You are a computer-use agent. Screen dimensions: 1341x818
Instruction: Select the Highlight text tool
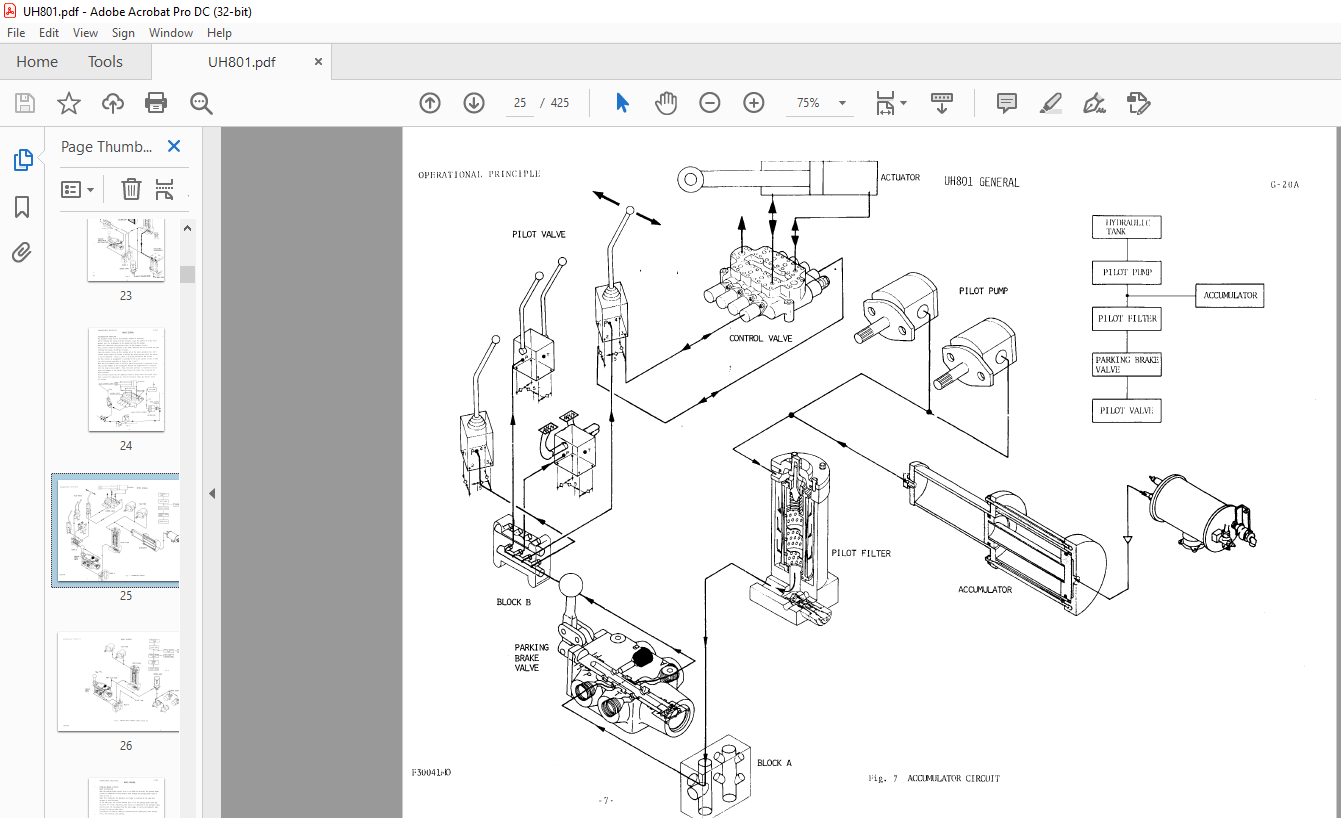pos(1050,103)
